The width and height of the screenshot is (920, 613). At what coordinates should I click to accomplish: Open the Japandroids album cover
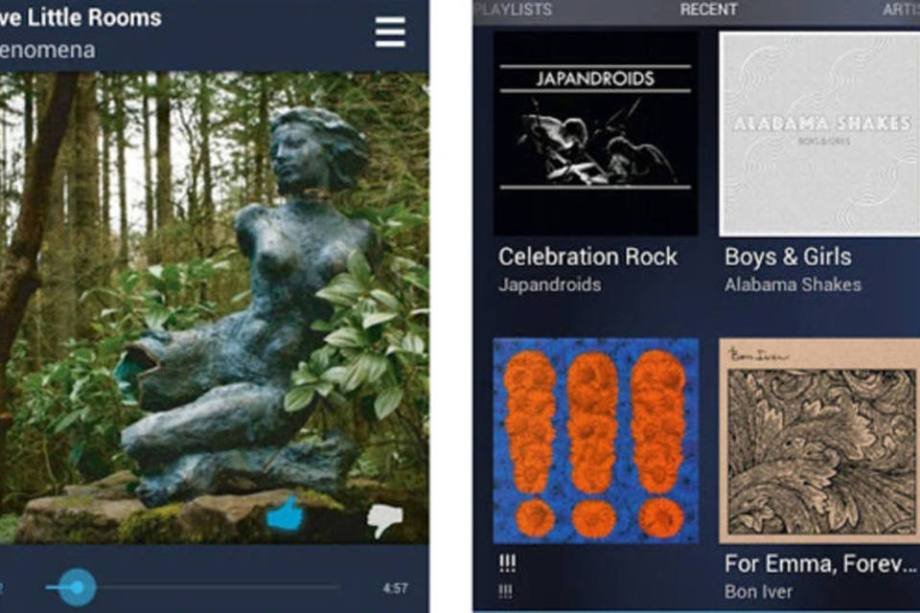pyautogui.click(x=596, y=134)
